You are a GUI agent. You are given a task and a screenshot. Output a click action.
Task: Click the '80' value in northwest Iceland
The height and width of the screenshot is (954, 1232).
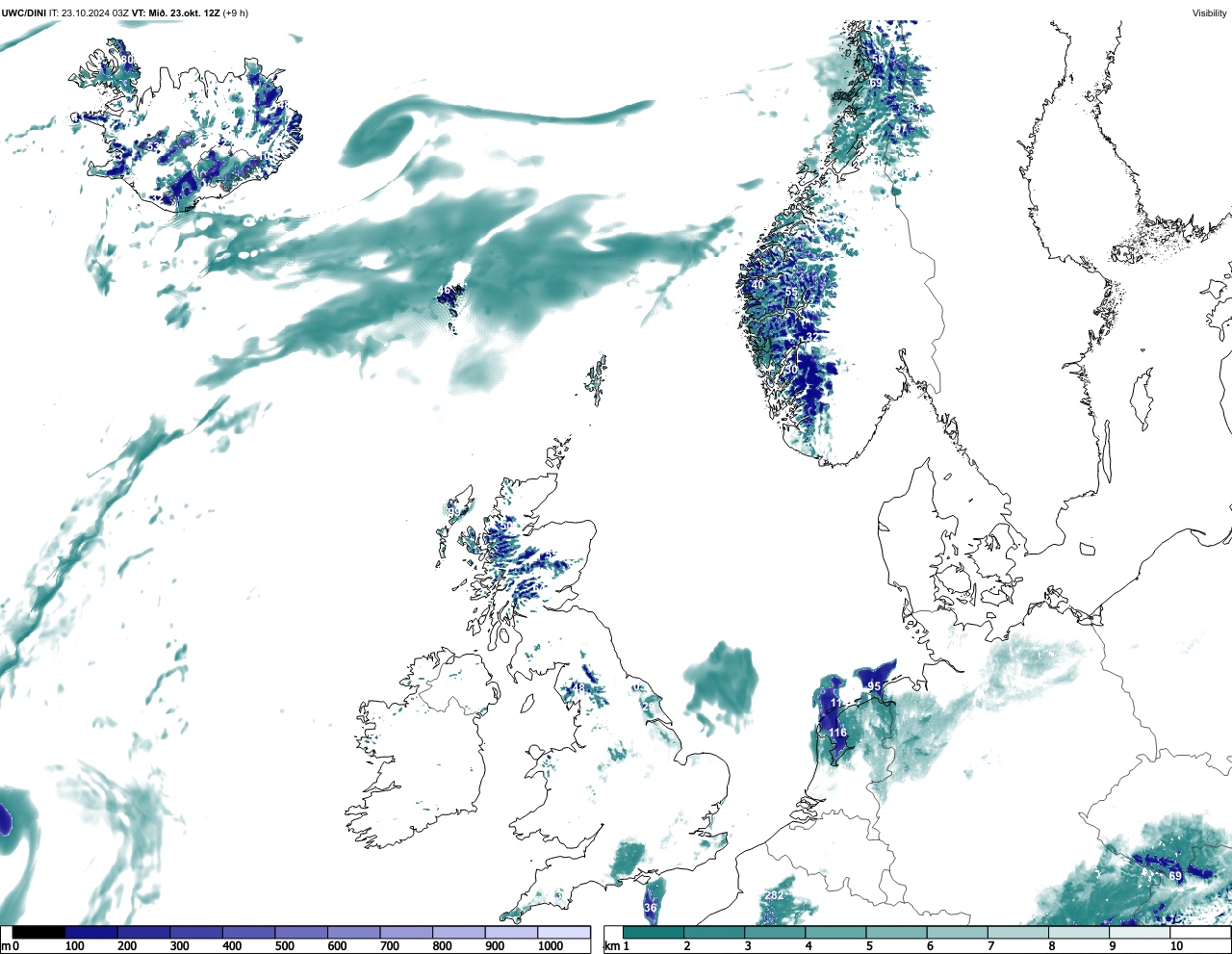click(127, 60)
